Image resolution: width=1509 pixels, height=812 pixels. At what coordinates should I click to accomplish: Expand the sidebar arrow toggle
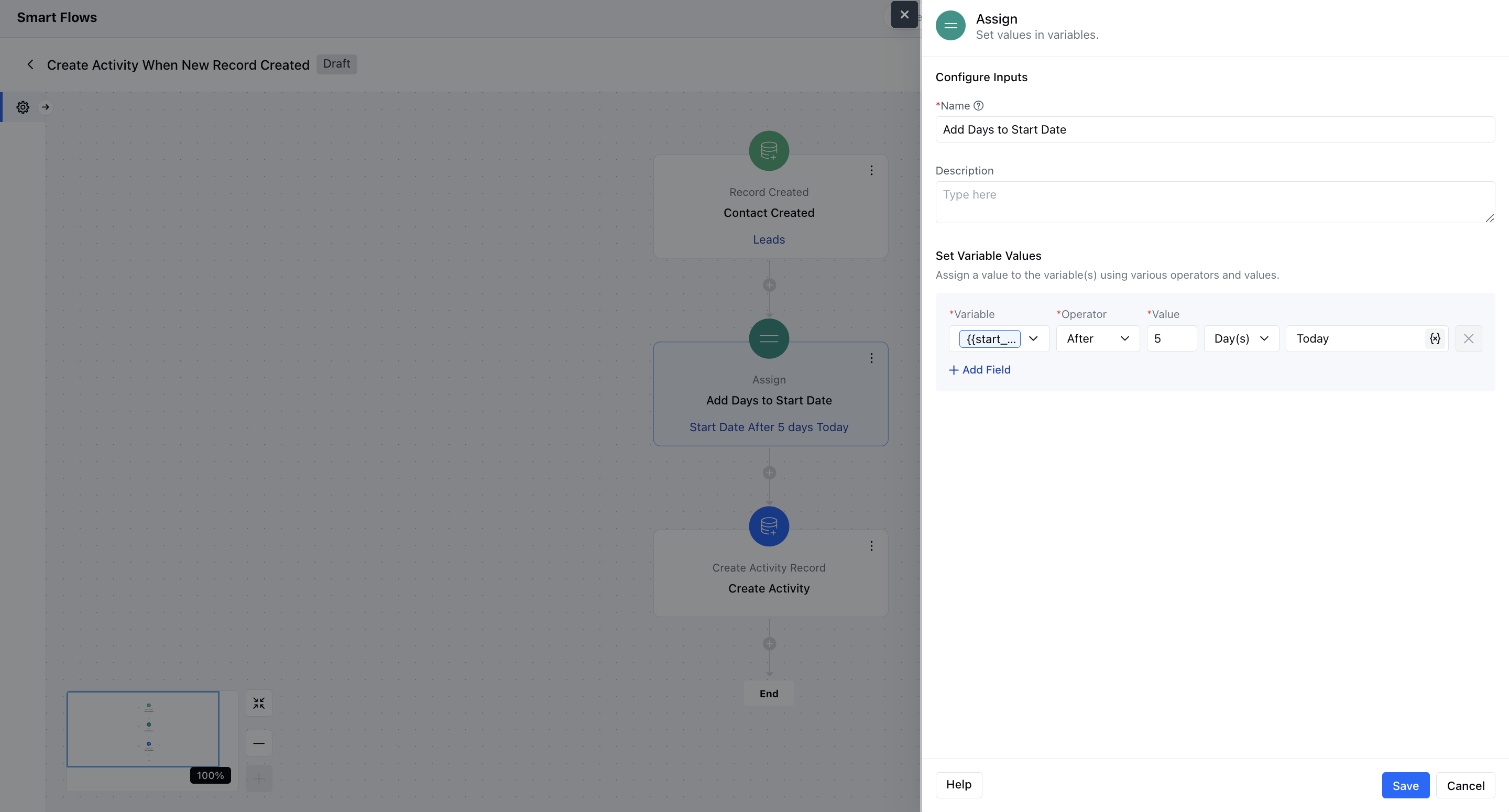point(46,107)
